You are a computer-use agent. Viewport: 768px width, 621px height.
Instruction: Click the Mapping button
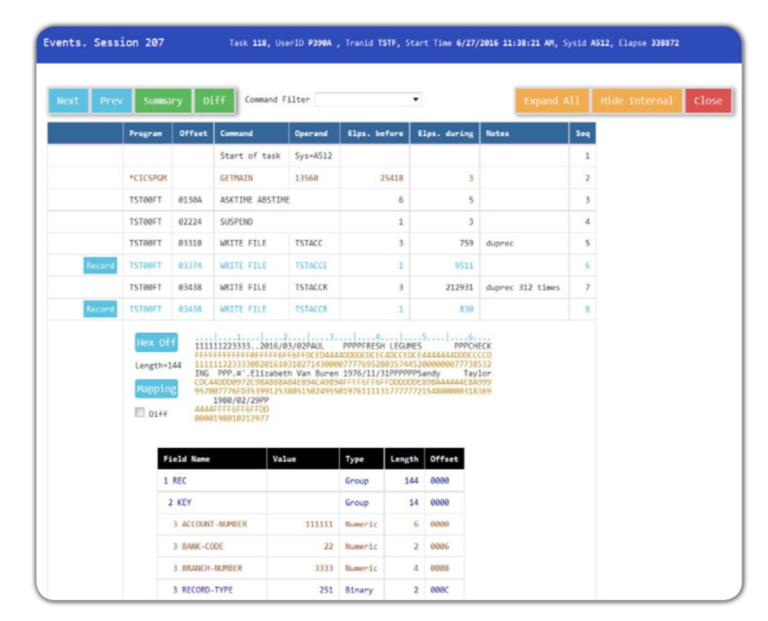(156, 389)
